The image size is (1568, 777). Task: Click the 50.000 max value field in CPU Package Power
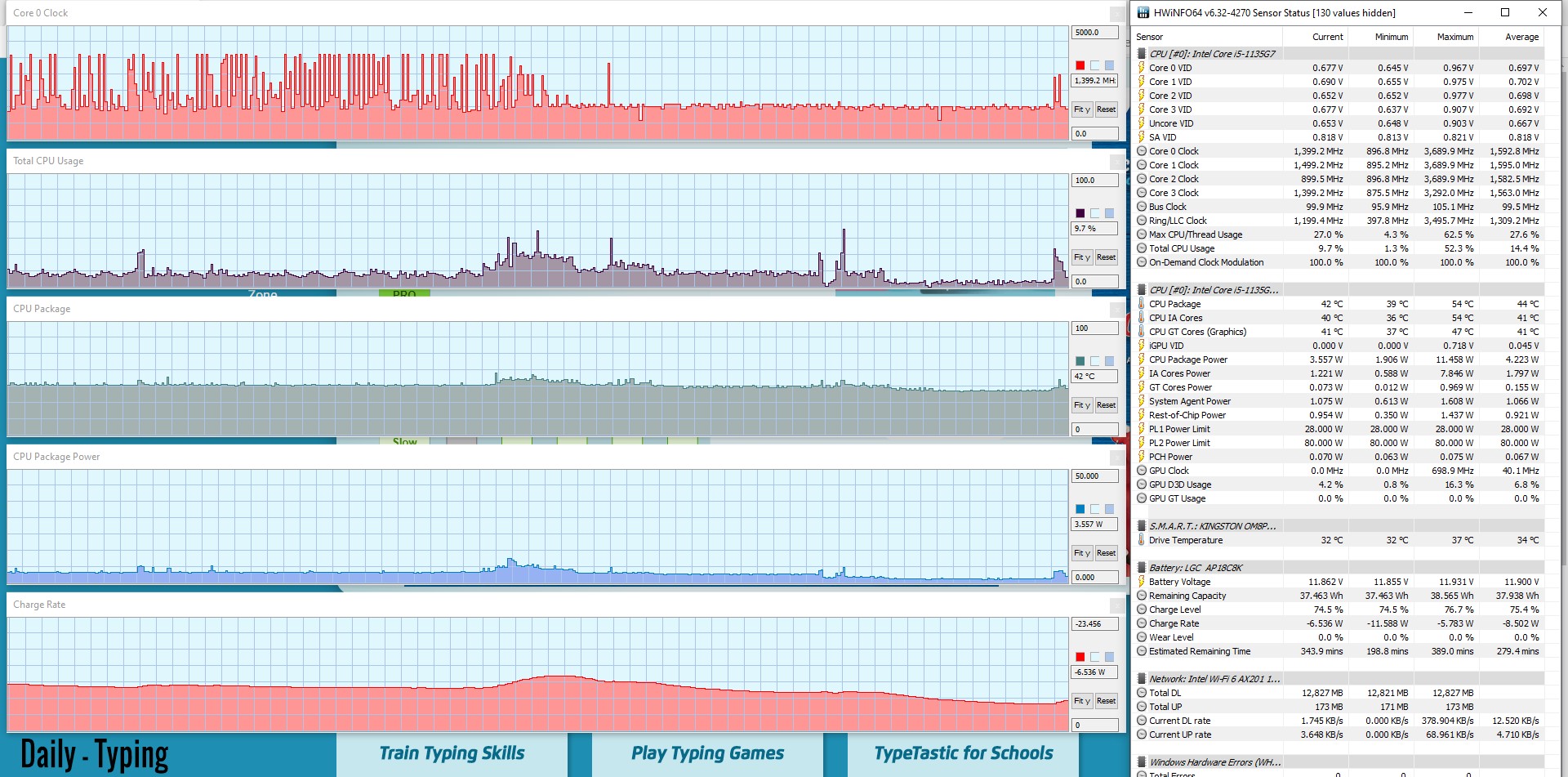[x=1094, y=476]
